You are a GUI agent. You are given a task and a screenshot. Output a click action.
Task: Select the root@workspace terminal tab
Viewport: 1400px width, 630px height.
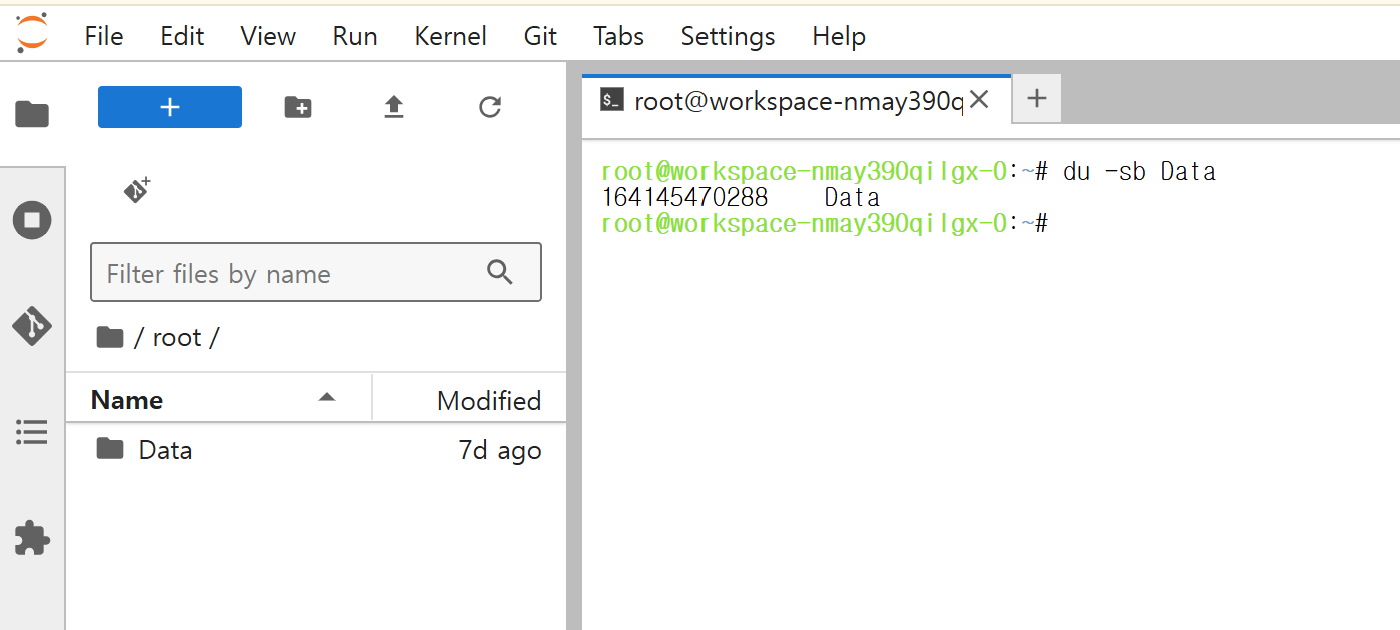pos(797,100)
